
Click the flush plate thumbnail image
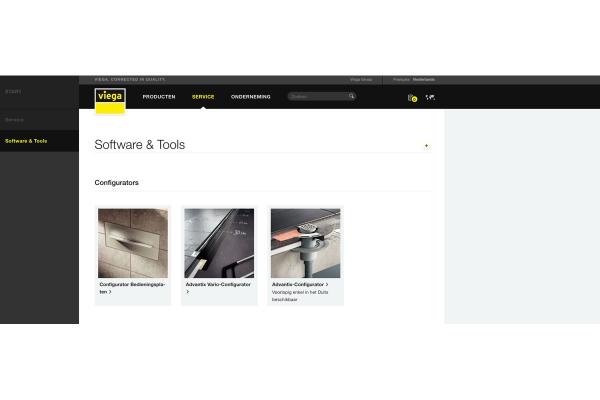(x=133, y=243)
